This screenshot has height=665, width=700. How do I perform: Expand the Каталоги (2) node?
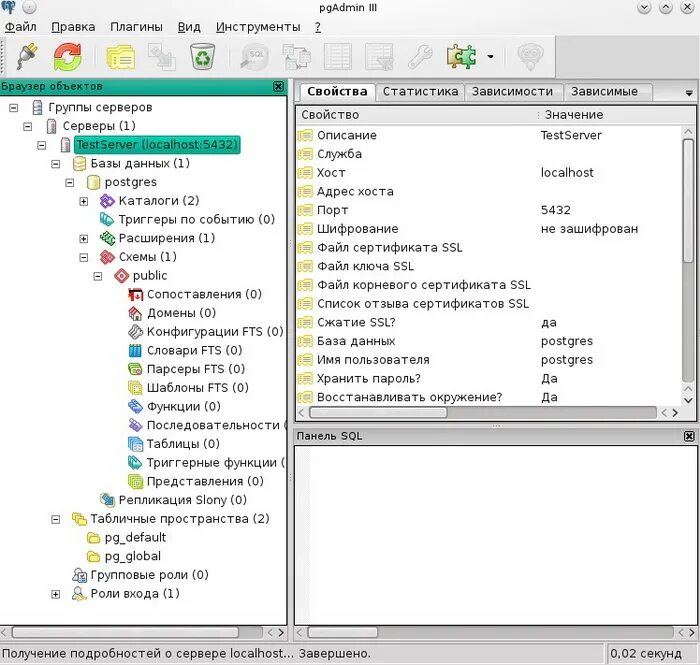click(83, 201)
